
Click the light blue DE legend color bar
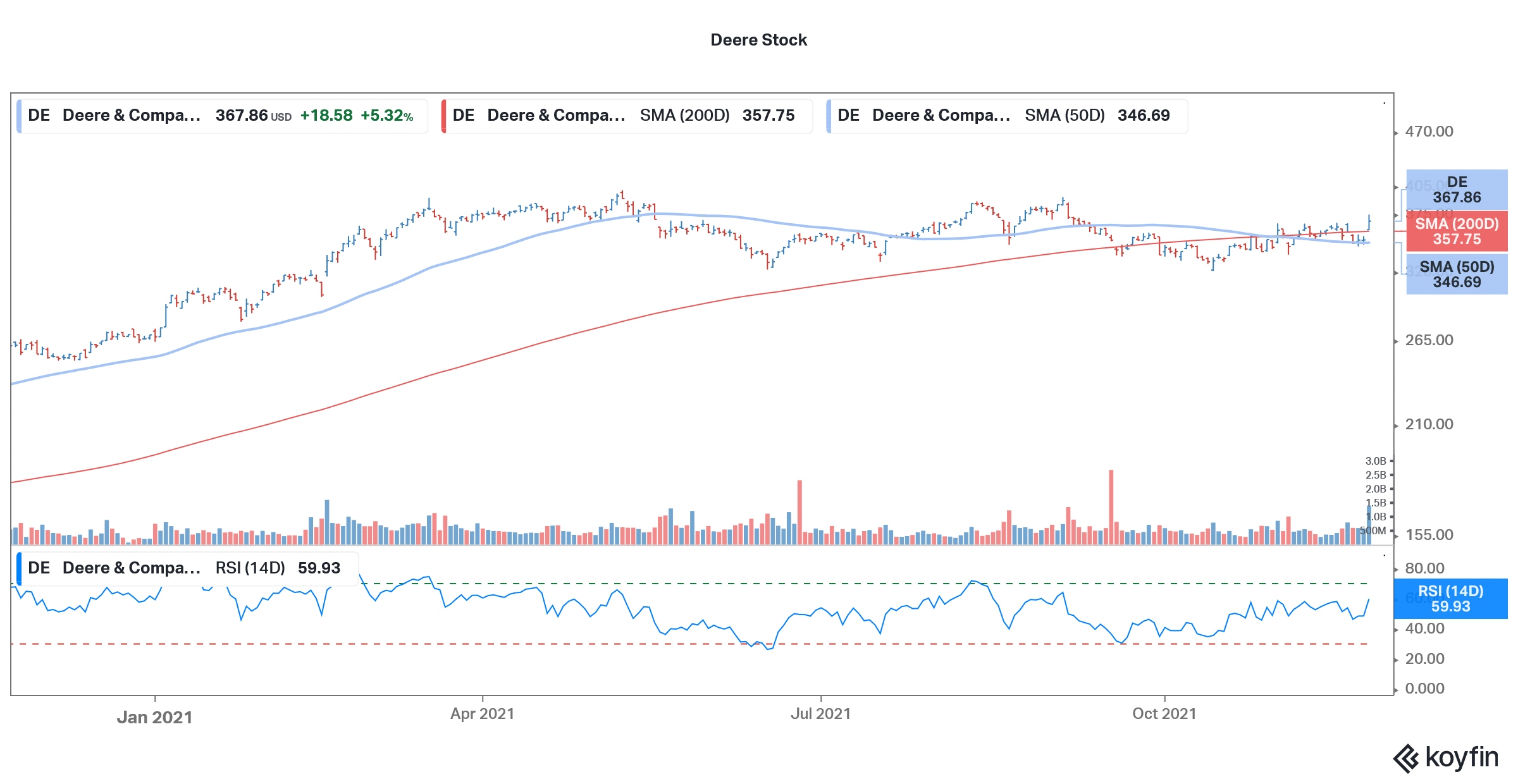[19, 116]
